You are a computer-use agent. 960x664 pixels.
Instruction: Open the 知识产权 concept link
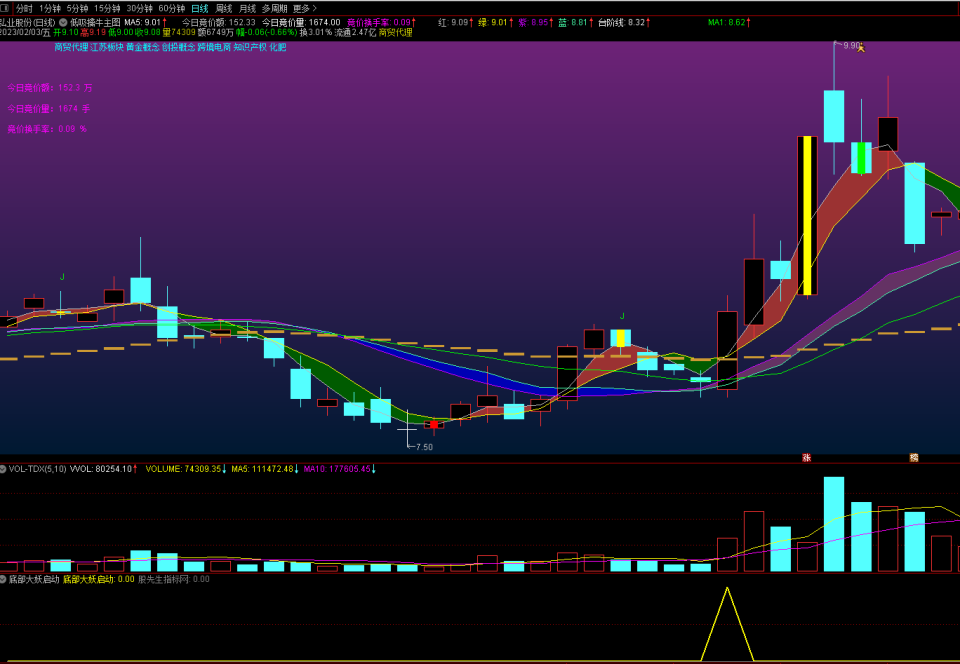pyautogui.click(x=250, y=47)
